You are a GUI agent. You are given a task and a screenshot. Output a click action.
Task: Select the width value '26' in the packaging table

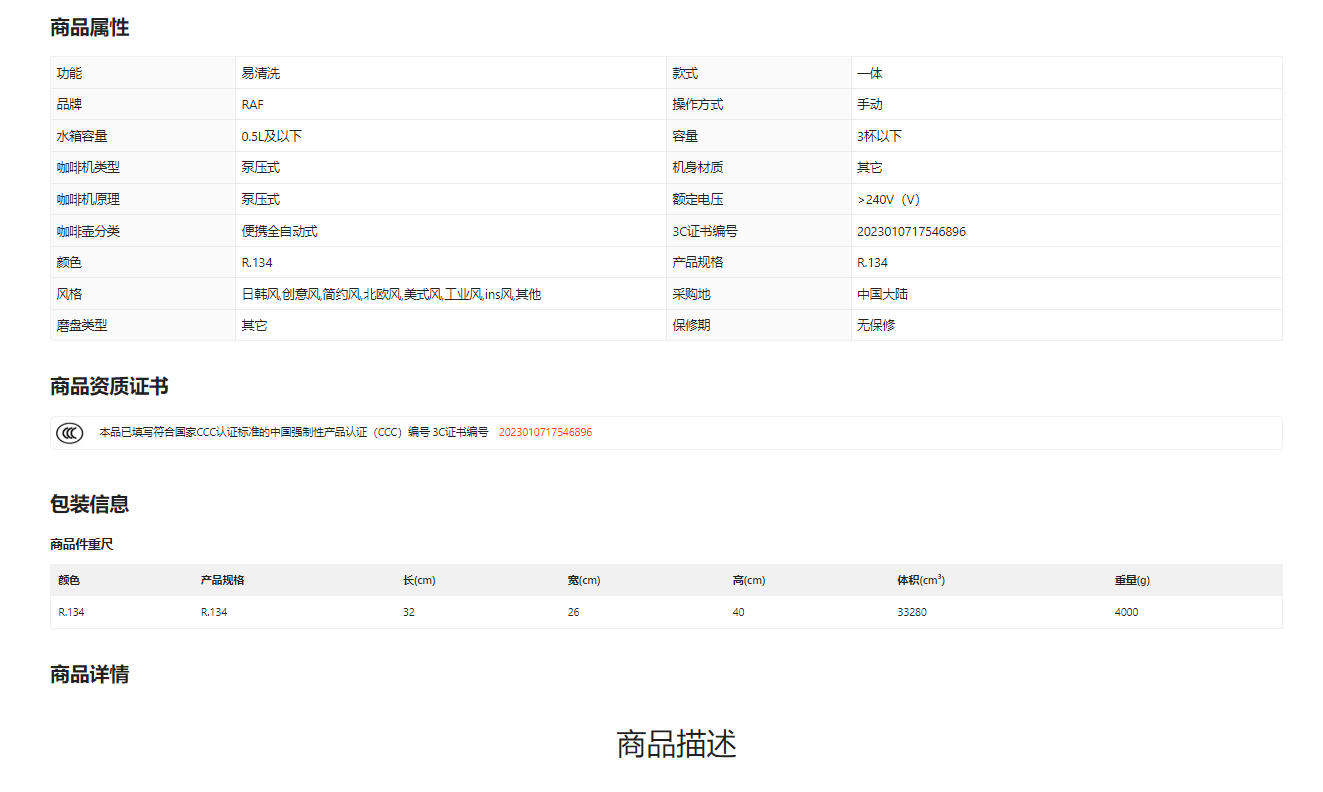[574, 612]
